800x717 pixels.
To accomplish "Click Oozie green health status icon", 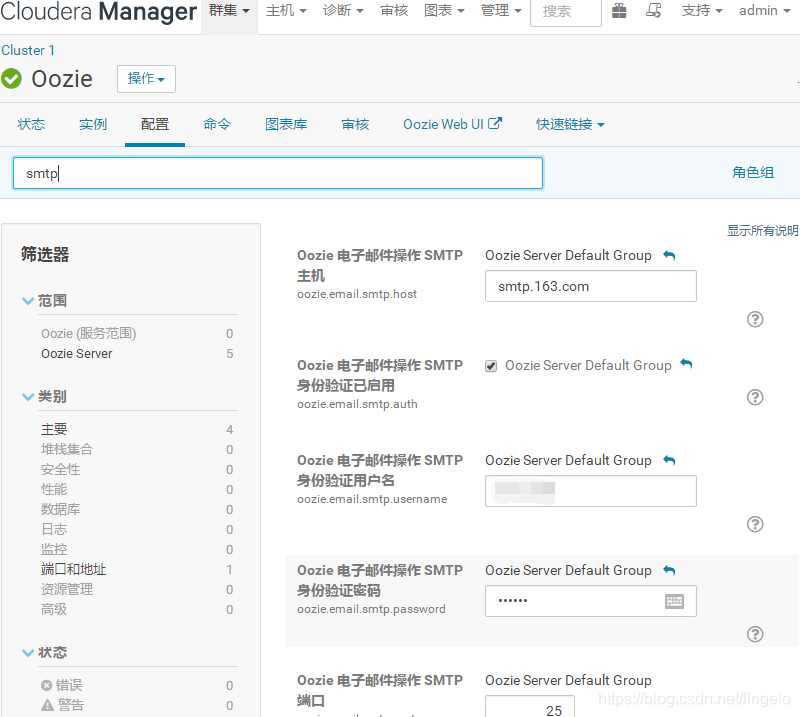I will point(11,79).
